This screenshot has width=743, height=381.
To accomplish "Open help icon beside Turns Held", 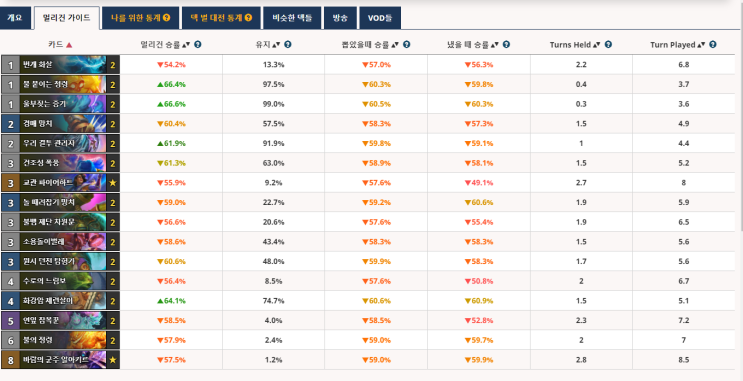I will tap(608, 45).
